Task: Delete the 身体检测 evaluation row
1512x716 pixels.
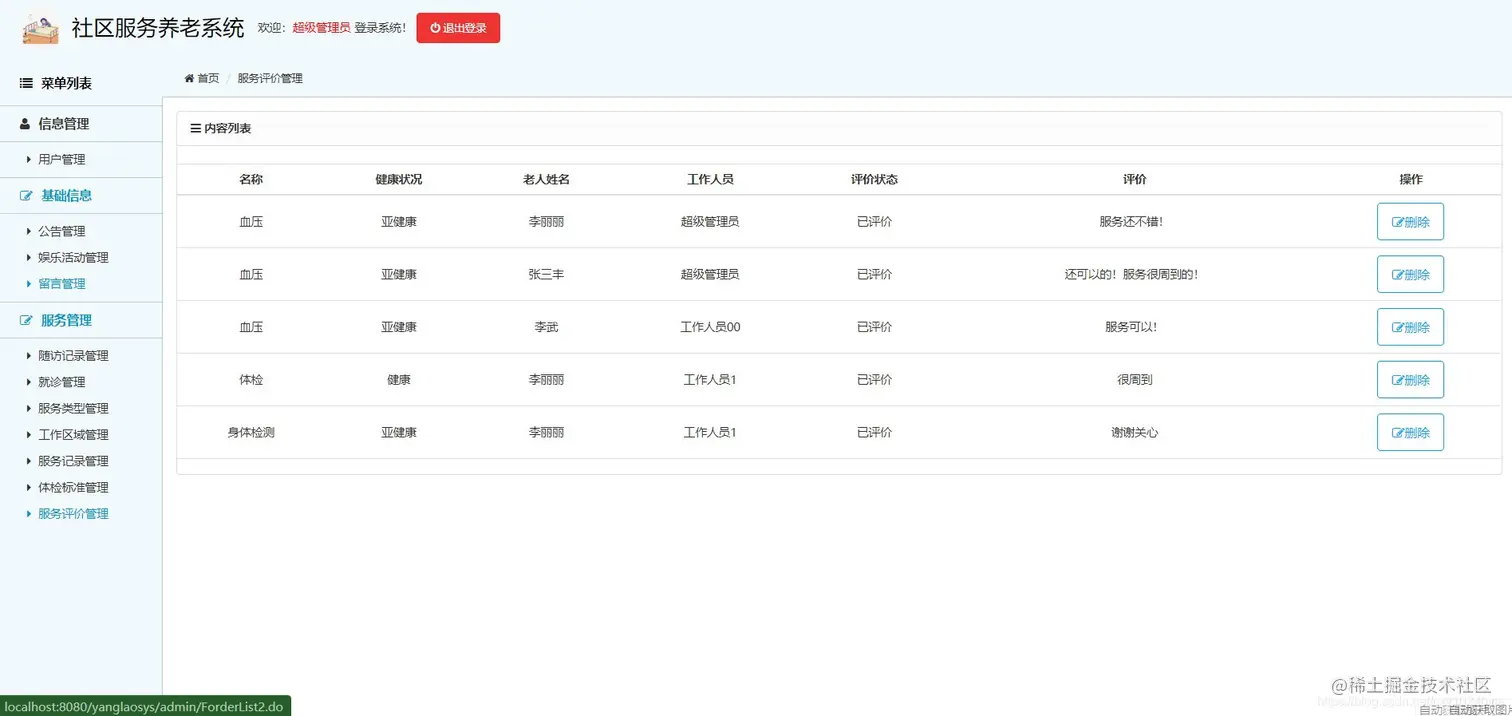Action: pyautogui.click(x=1410, y=432)
